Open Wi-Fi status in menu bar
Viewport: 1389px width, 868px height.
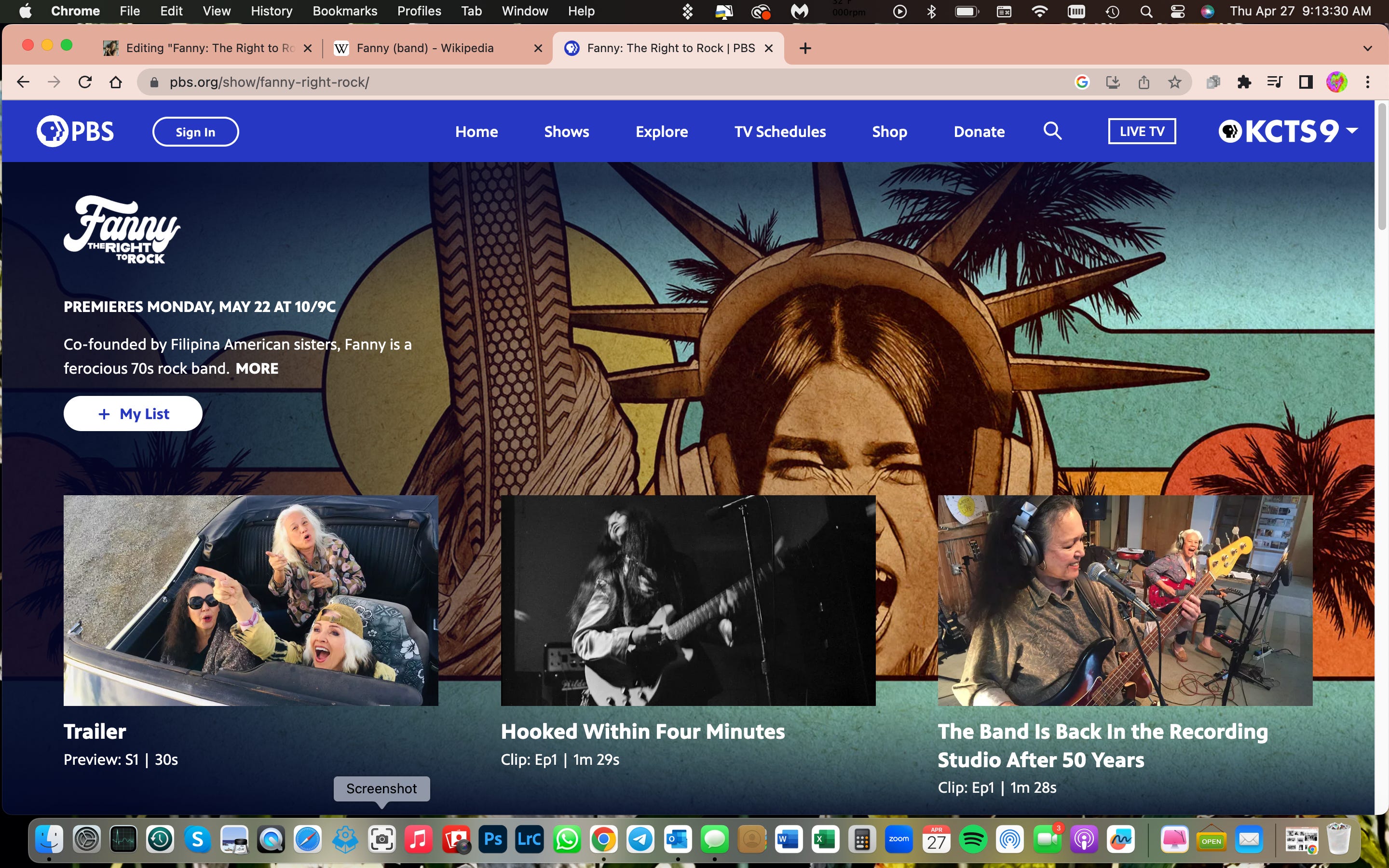pyautogui.click(x=1039, y=11)
